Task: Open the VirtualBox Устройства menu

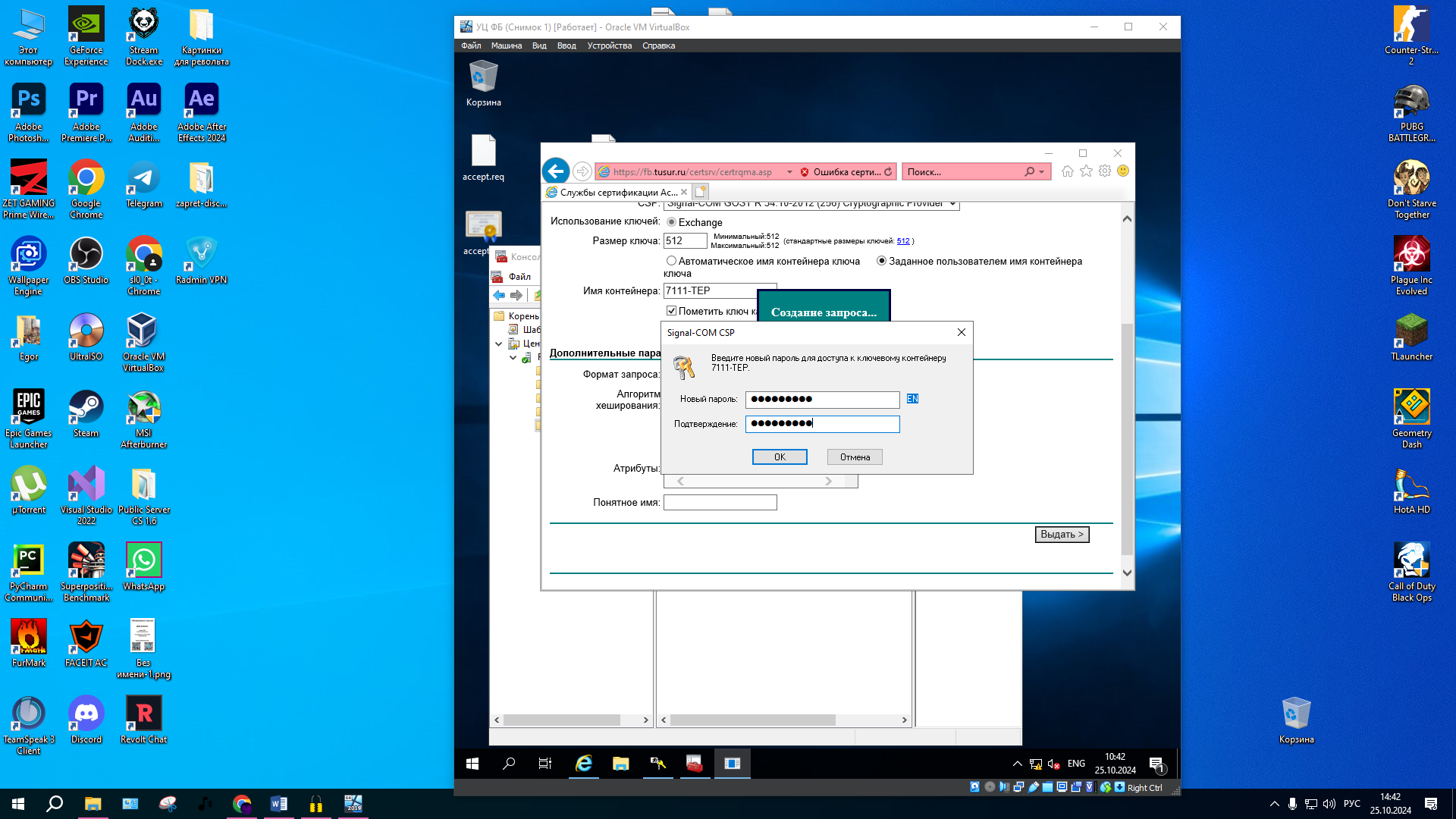Action: click(x=609, y=45)
